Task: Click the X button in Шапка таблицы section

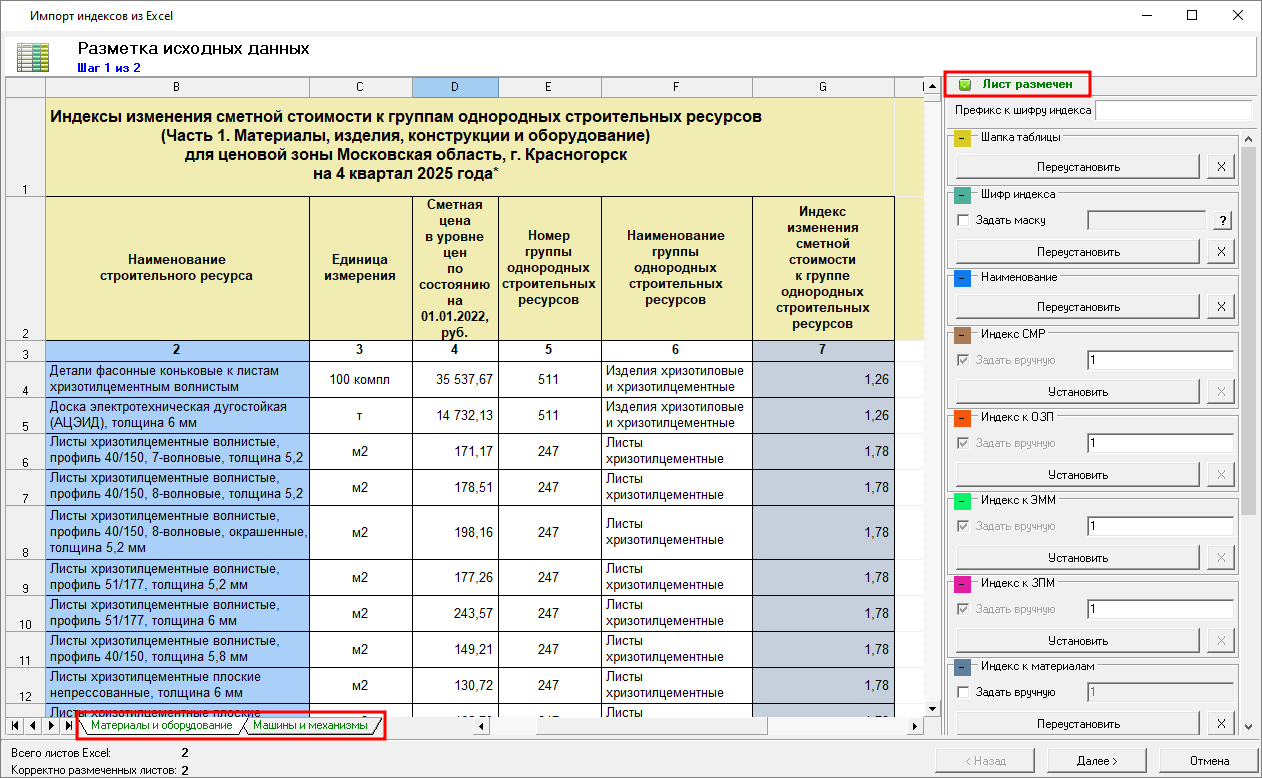Action: (1219, 167)
